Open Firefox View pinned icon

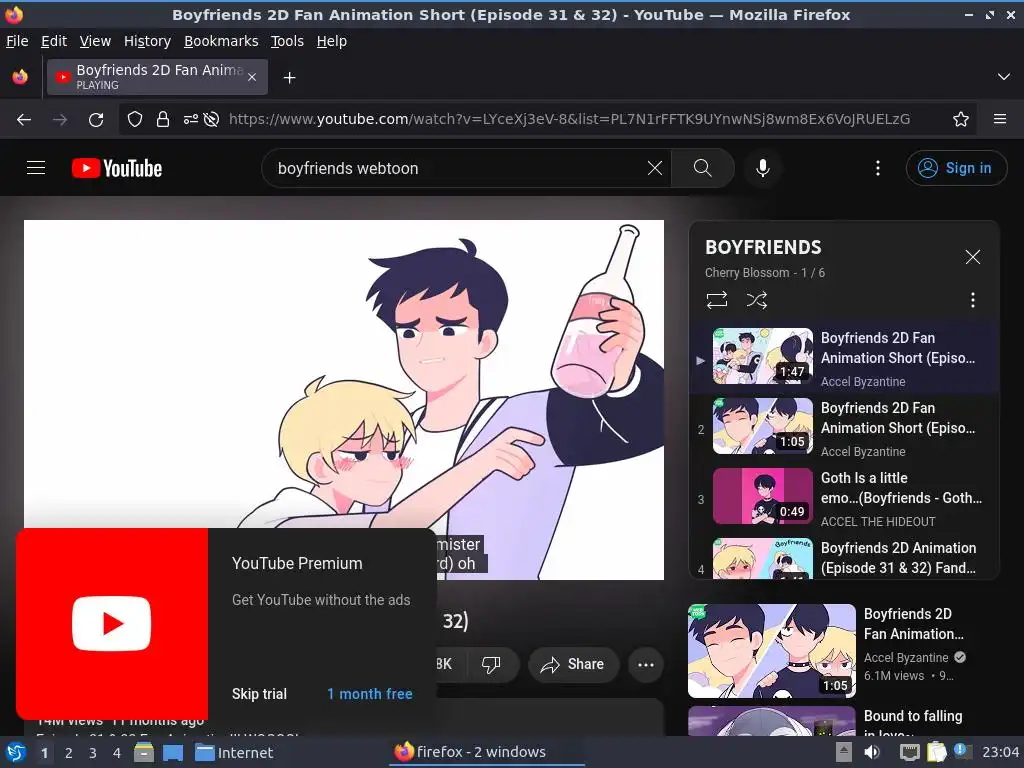(20, 77)
